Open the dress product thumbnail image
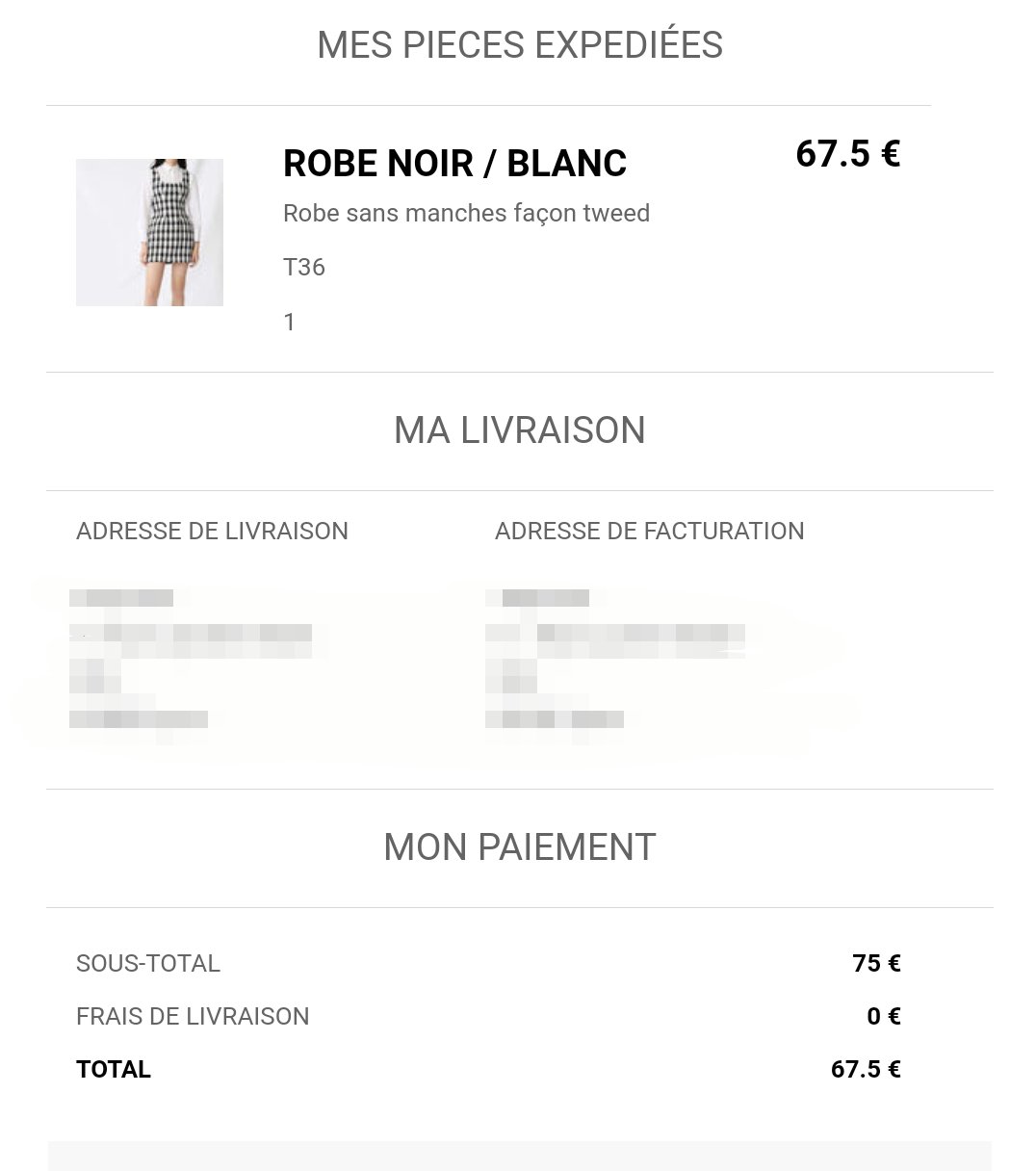This screenshot has width=1036, height=1171. 149,232
